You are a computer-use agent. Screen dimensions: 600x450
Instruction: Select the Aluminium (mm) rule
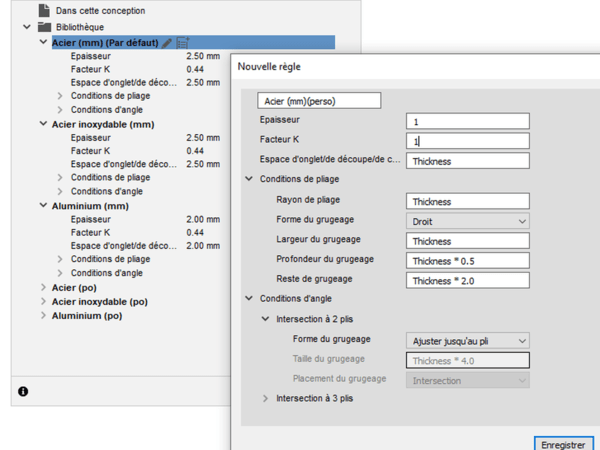pos(92,206)
